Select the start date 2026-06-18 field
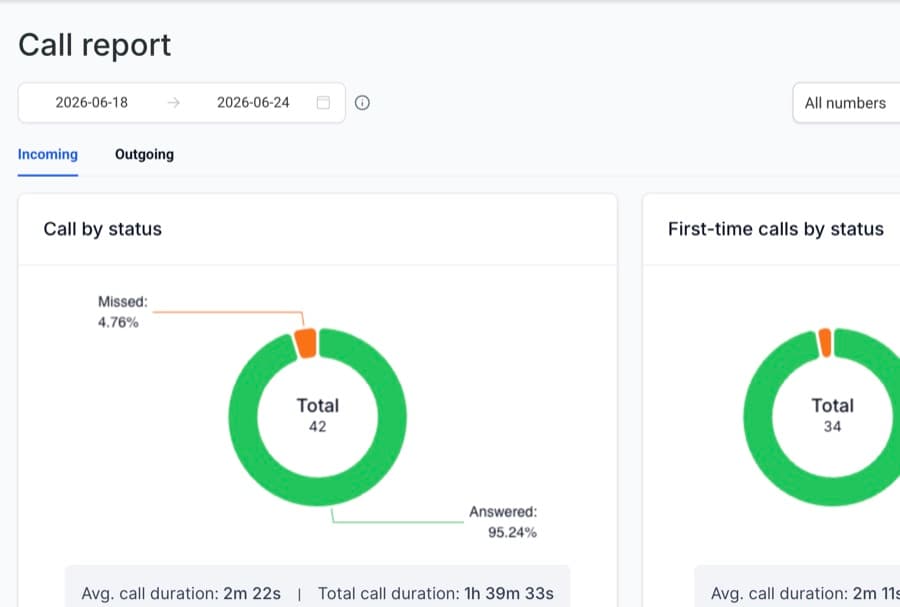 (91, 103)
